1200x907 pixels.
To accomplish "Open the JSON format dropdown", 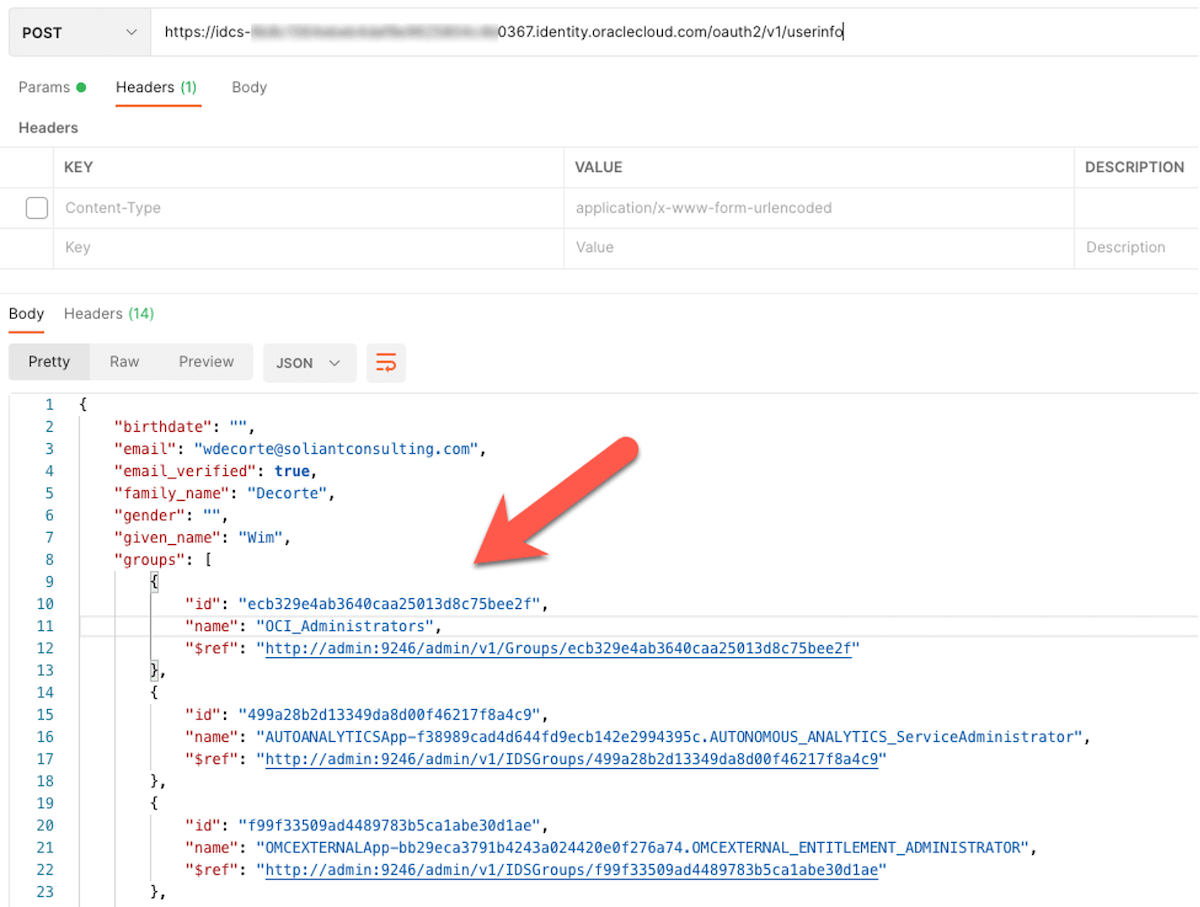I will pyautogui.click(x=309, y=363).
